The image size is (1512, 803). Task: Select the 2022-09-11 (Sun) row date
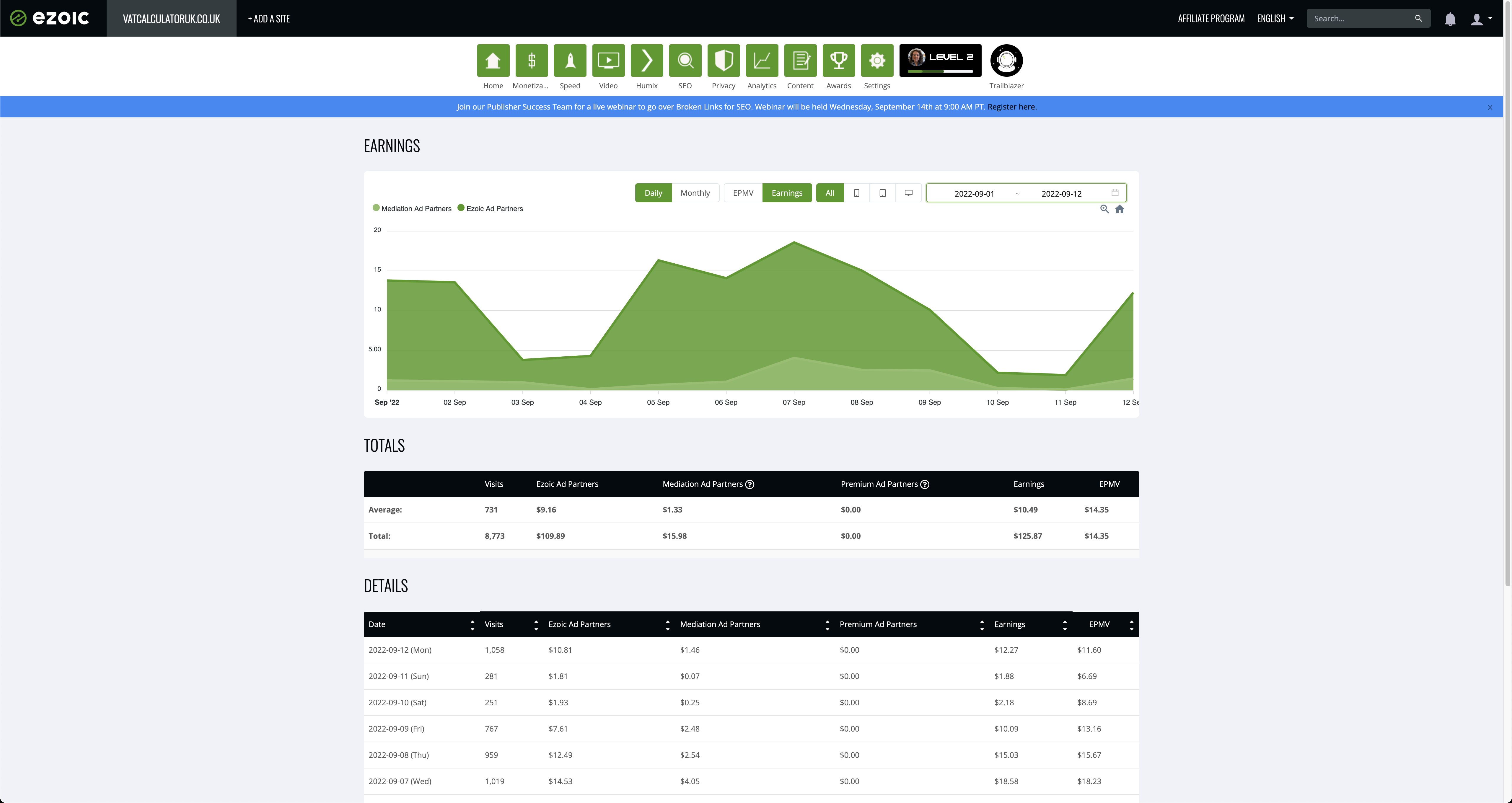tap(399, 676)
